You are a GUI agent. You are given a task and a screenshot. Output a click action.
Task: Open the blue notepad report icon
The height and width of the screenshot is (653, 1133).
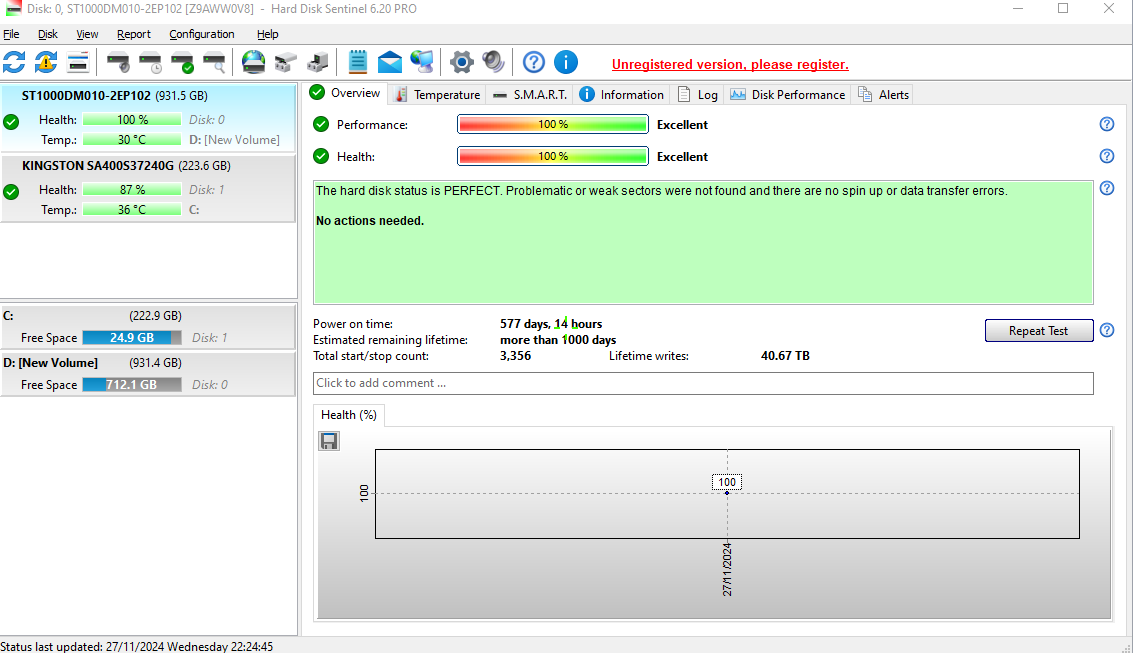tap(357, 62)
